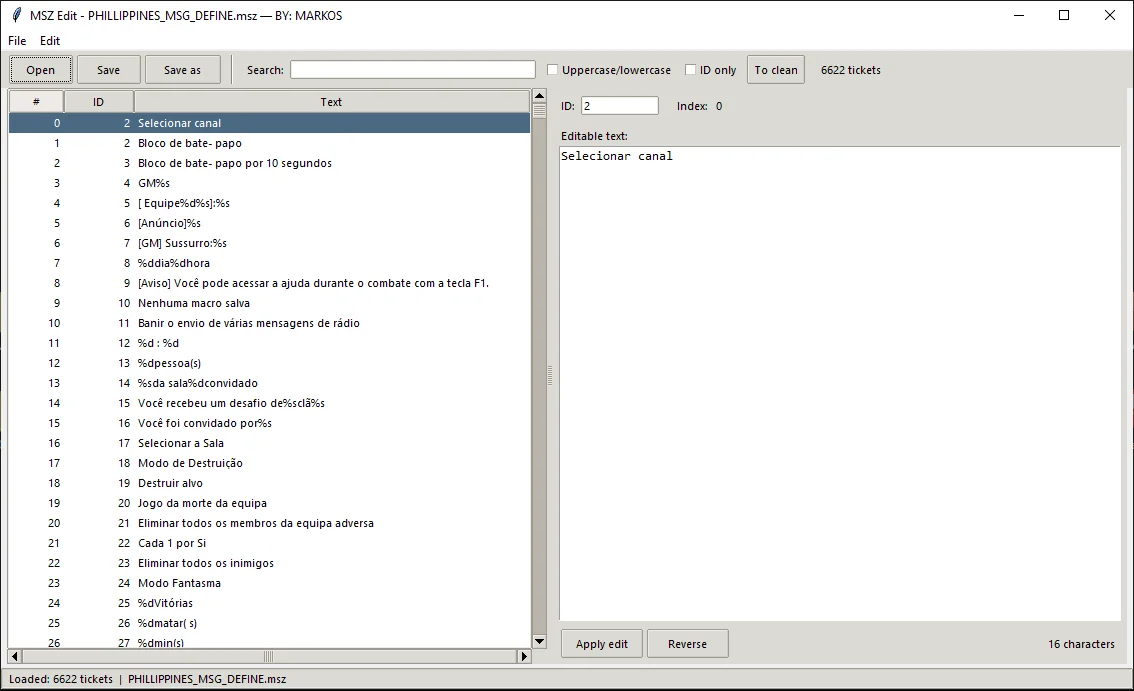Select the row 'Jogo da morte da equipa'
The height and width of the screenshot is (691, 1134).
tap(269, 504)
